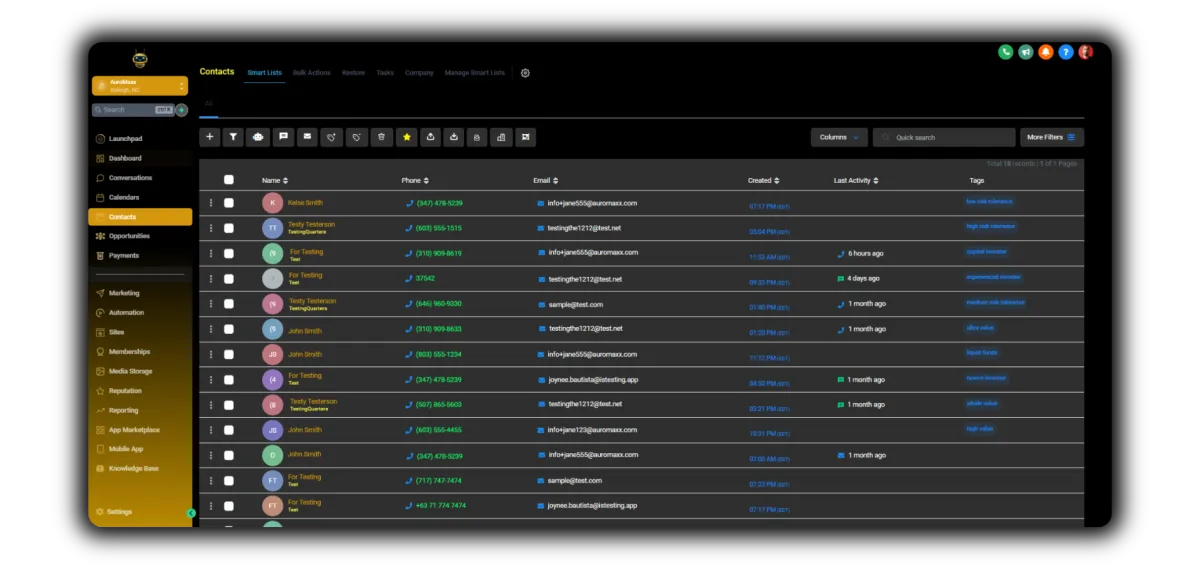Click the green plus button beside sidebar search
Image resolution: width=1200 pixels, height=574 pixels.
[x=181, y=110]
